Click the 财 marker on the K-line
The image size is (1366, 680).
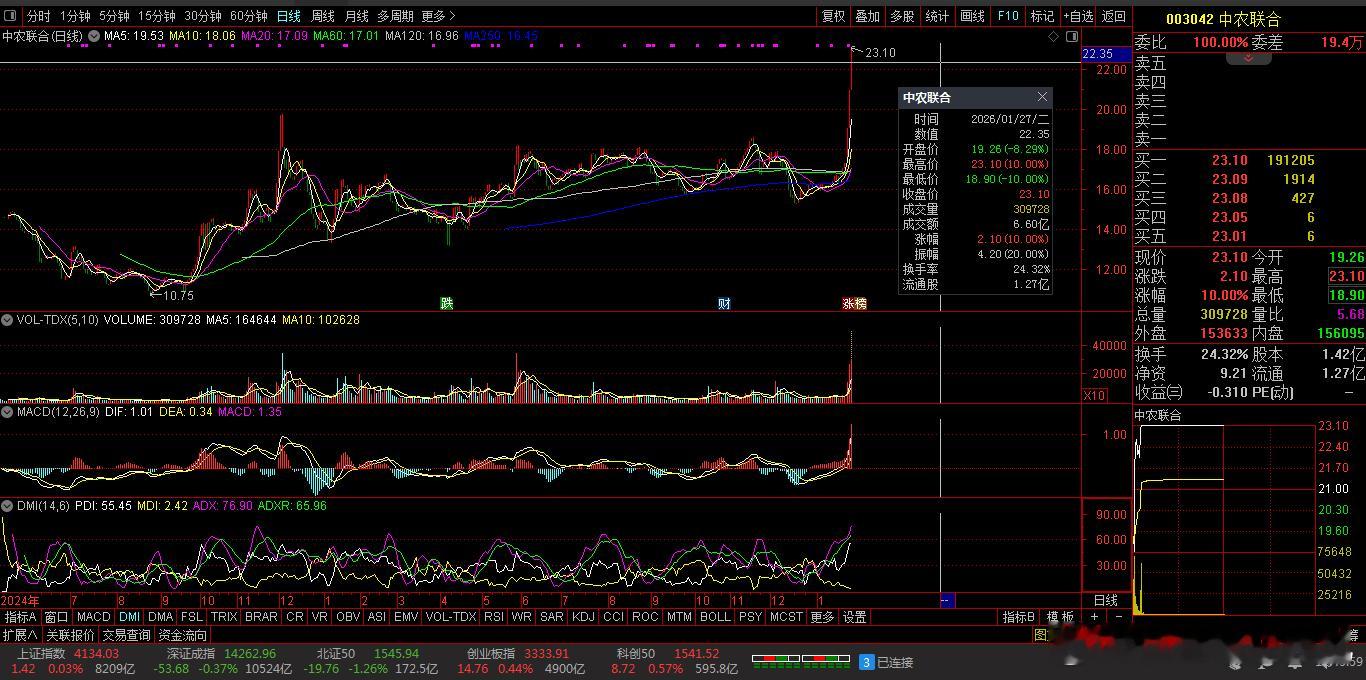tap(724, 304)
